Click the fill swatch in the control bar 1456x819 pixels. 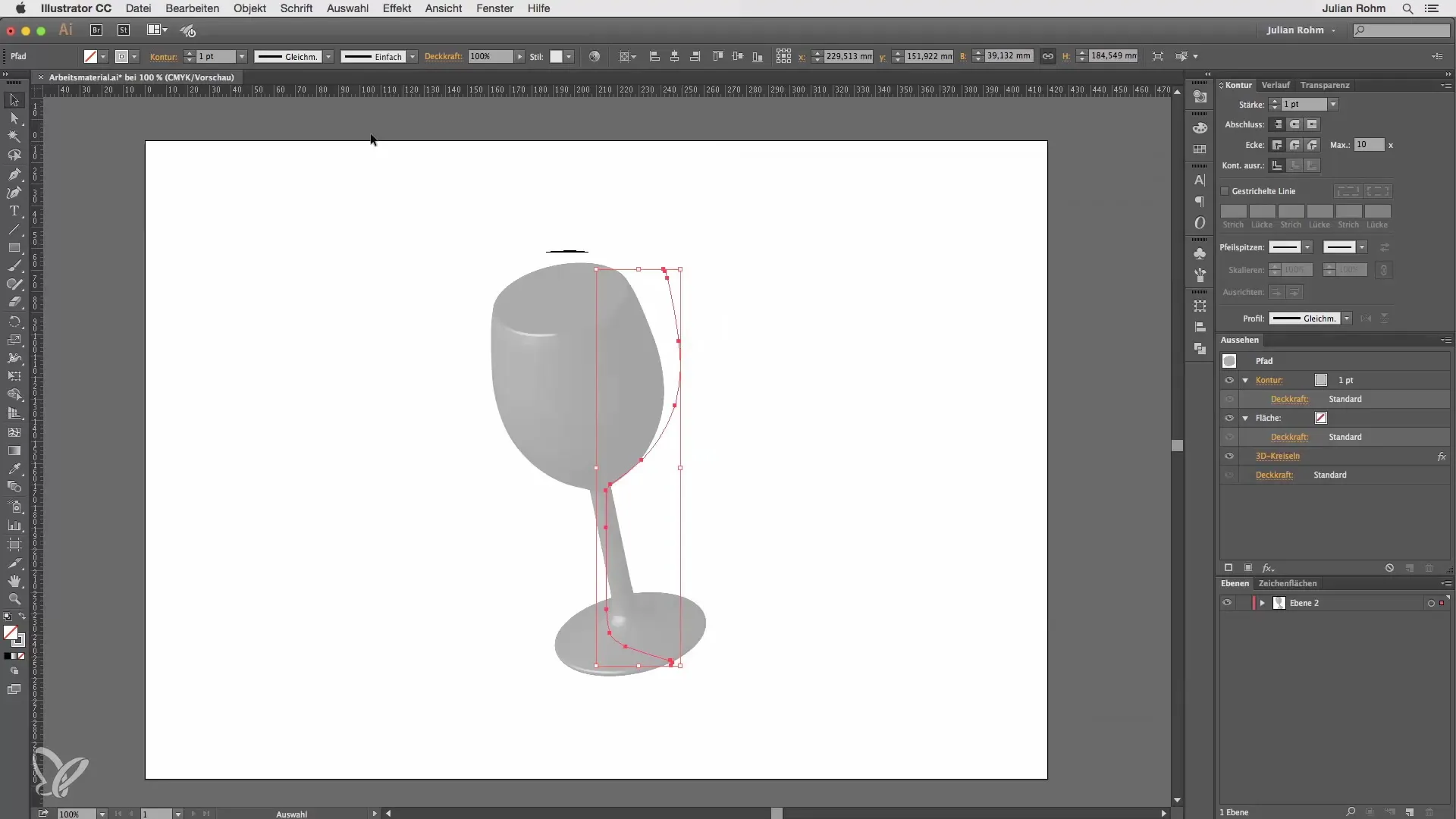[x=90, y=56]
